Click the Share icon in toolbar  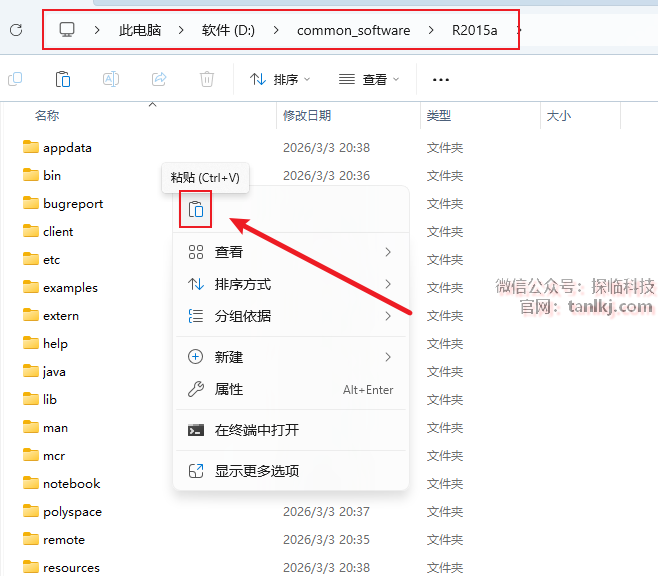[x=159, y=79]
